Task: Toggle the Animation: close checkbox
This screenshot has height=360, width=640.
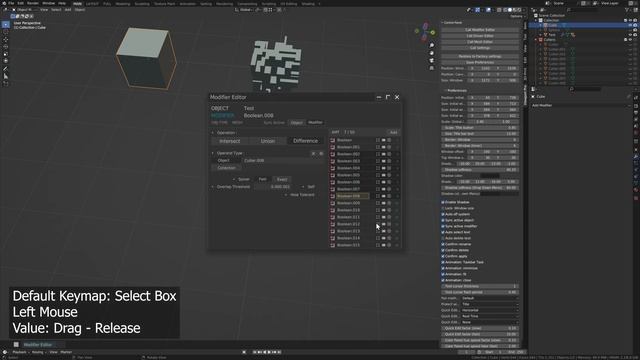Action: pos(443,280)
